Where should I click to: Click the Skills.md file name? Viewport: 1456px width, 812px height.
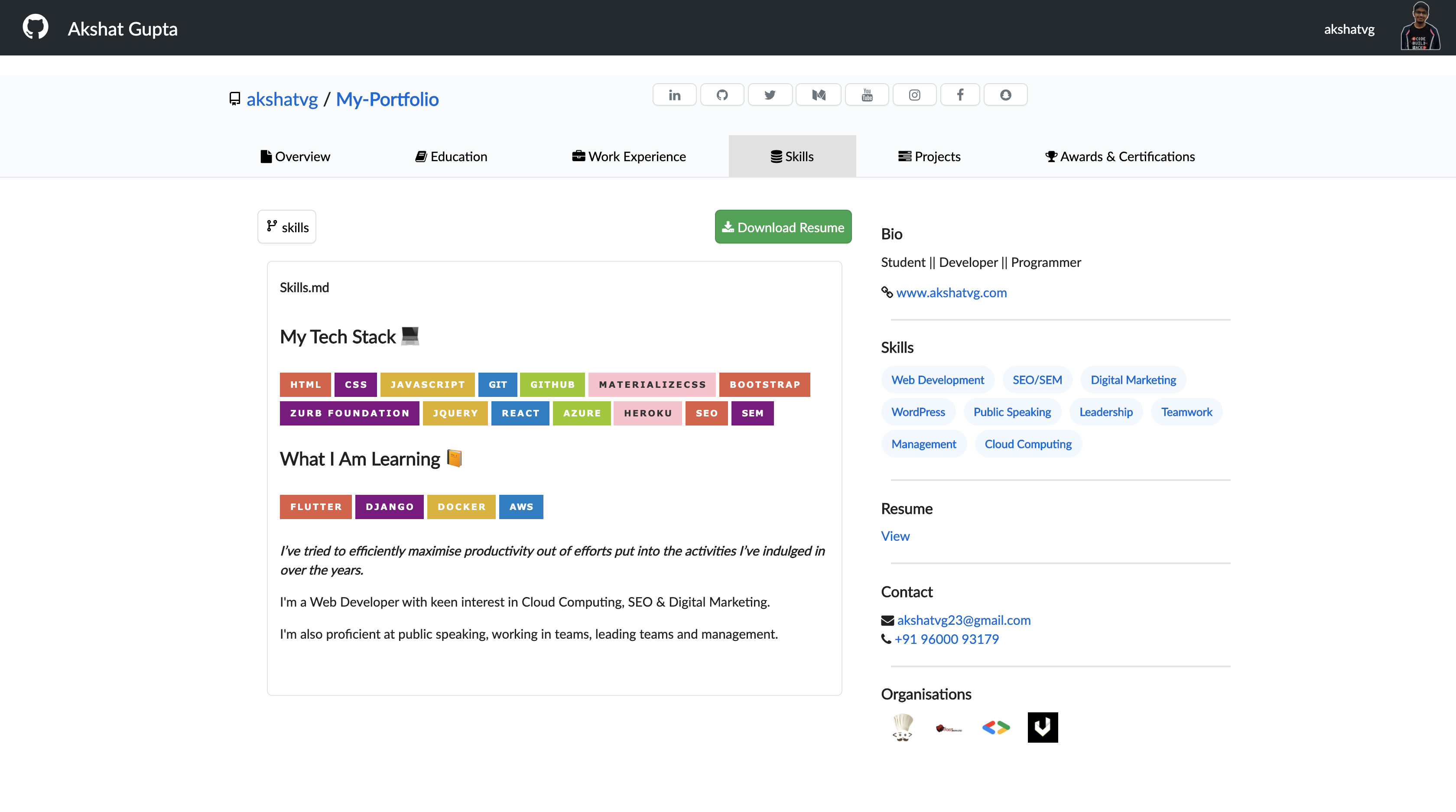click(304, 288)
